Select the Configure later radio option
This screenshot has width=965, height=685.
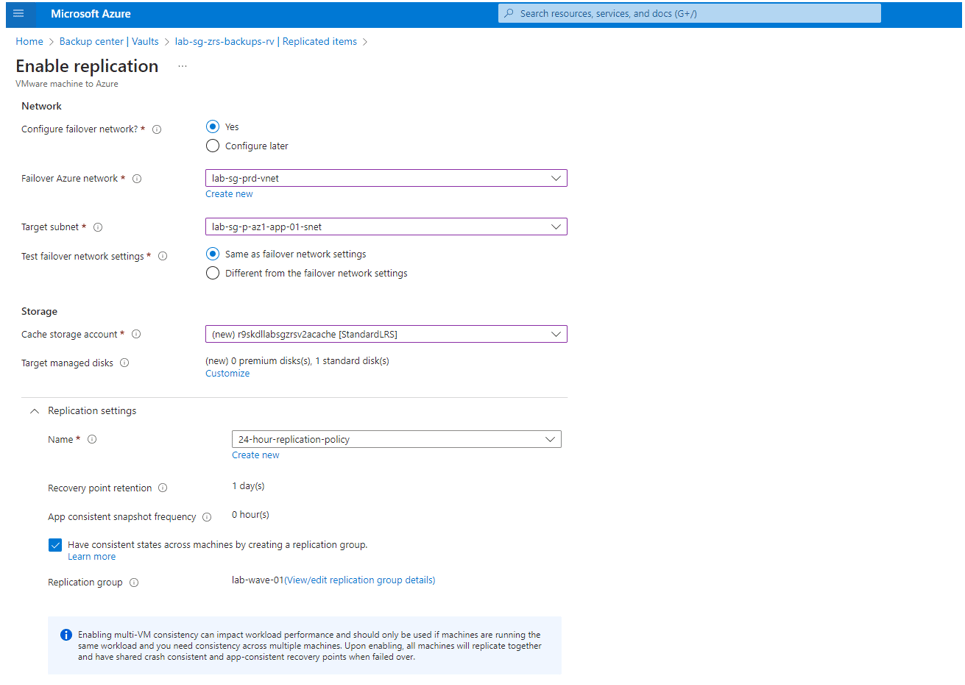tap(212, 146)
